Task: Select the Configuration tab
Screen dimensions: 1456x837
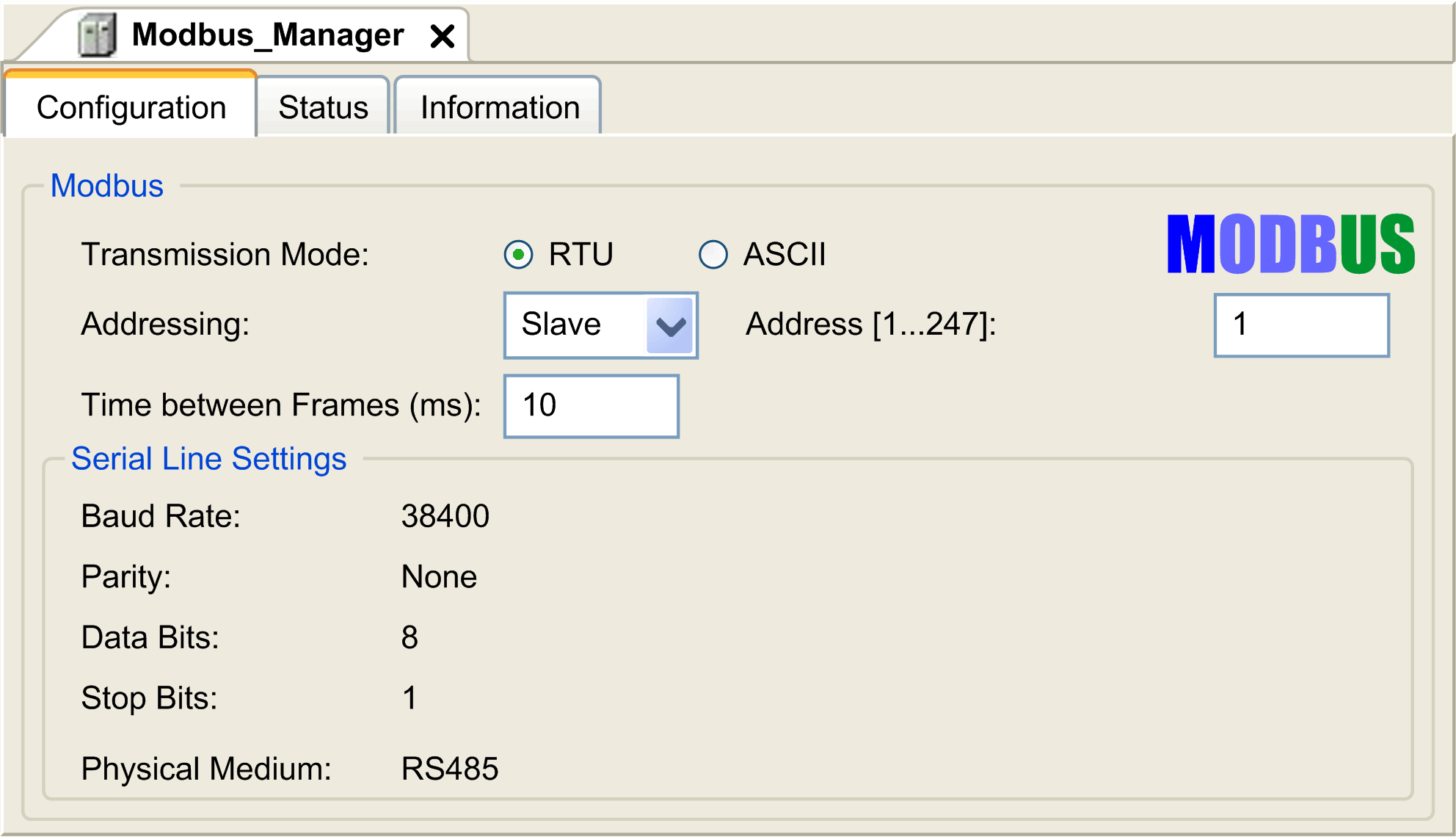Action: click(x=132, y=107)
